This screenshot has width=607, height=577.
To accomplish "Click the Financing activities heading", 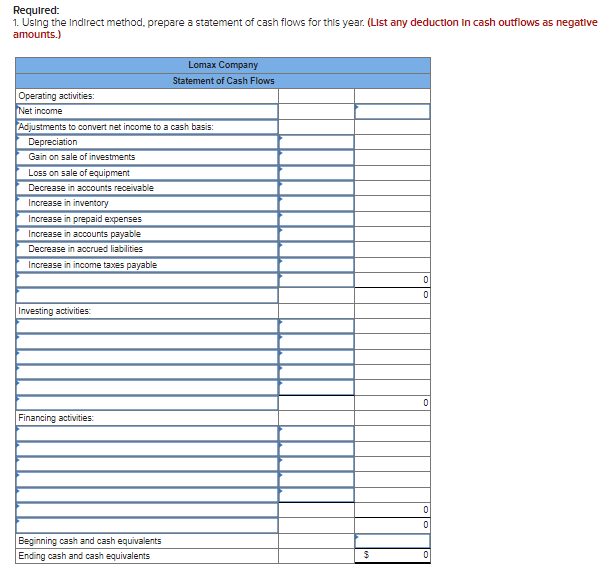I will pyautogui.click(x=56, y=418).
